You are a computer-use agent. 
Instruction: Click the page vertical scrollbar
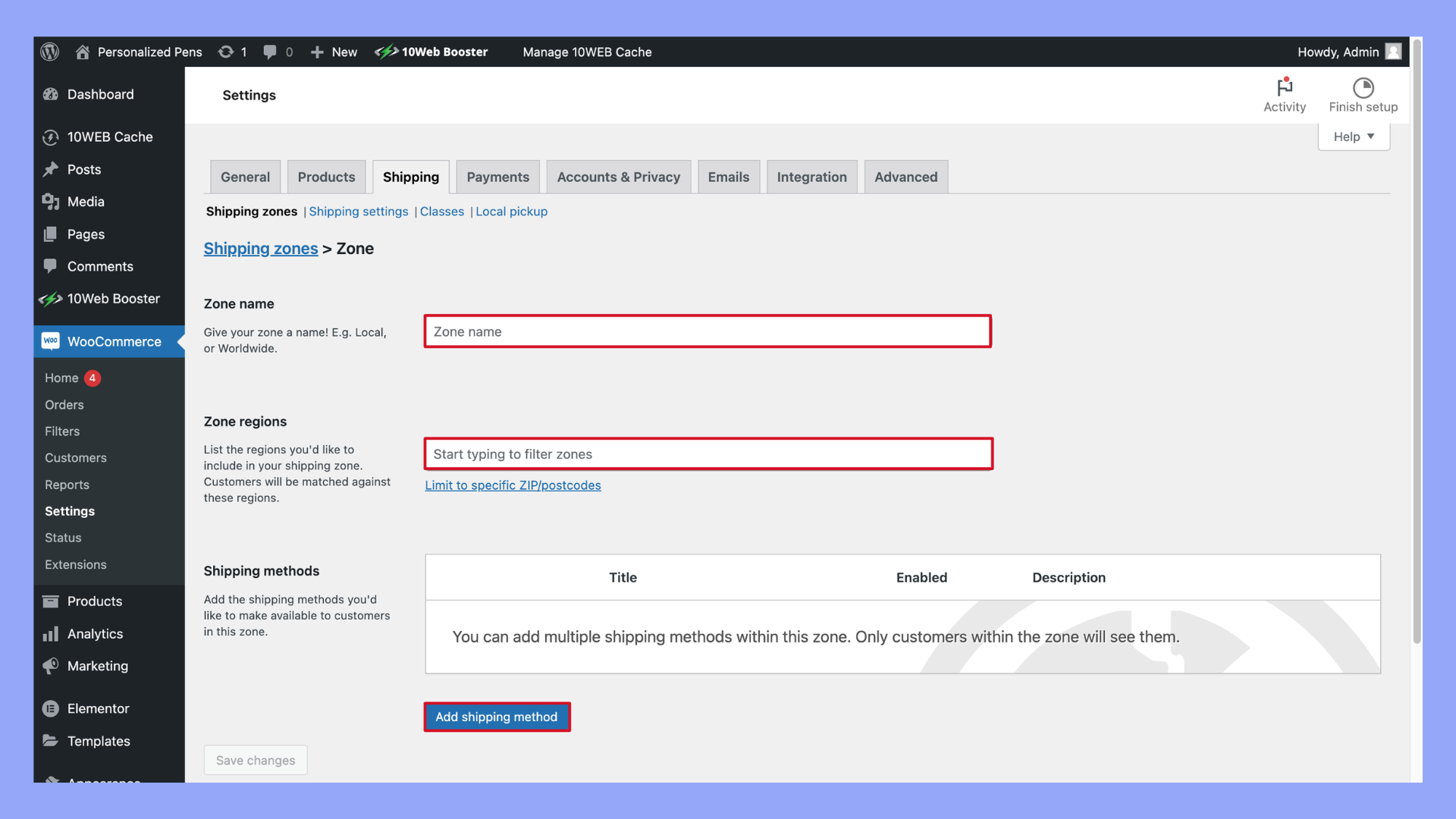click(x=1416, y=341)
